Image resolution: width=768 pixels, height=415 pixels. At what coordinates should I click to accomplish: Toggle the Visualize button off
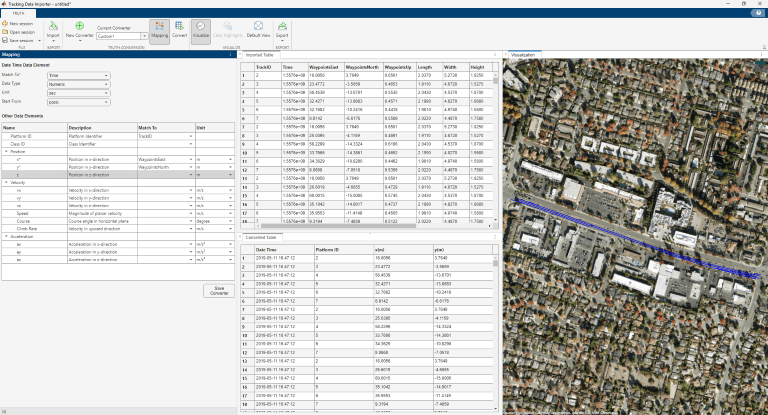[201, 30]
